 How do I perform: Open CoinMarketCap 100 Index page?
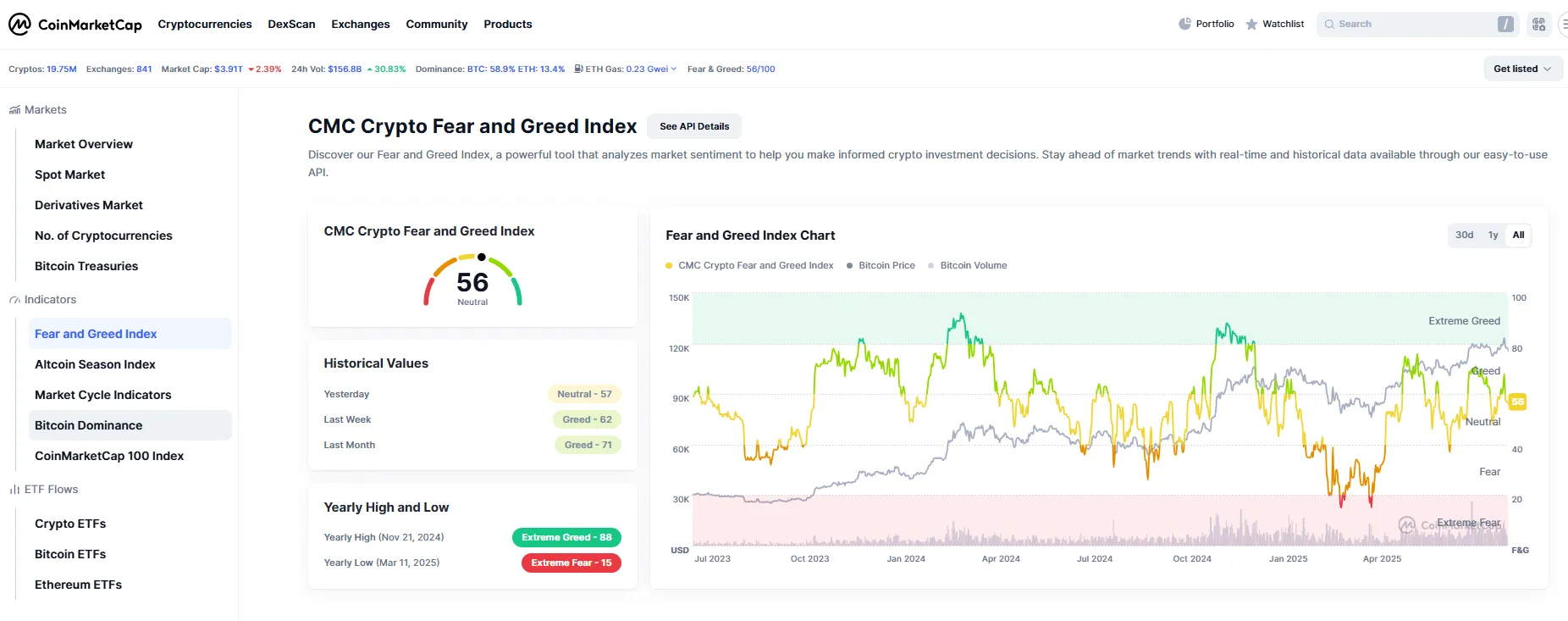pyautogui.click(x=109, y=456)
